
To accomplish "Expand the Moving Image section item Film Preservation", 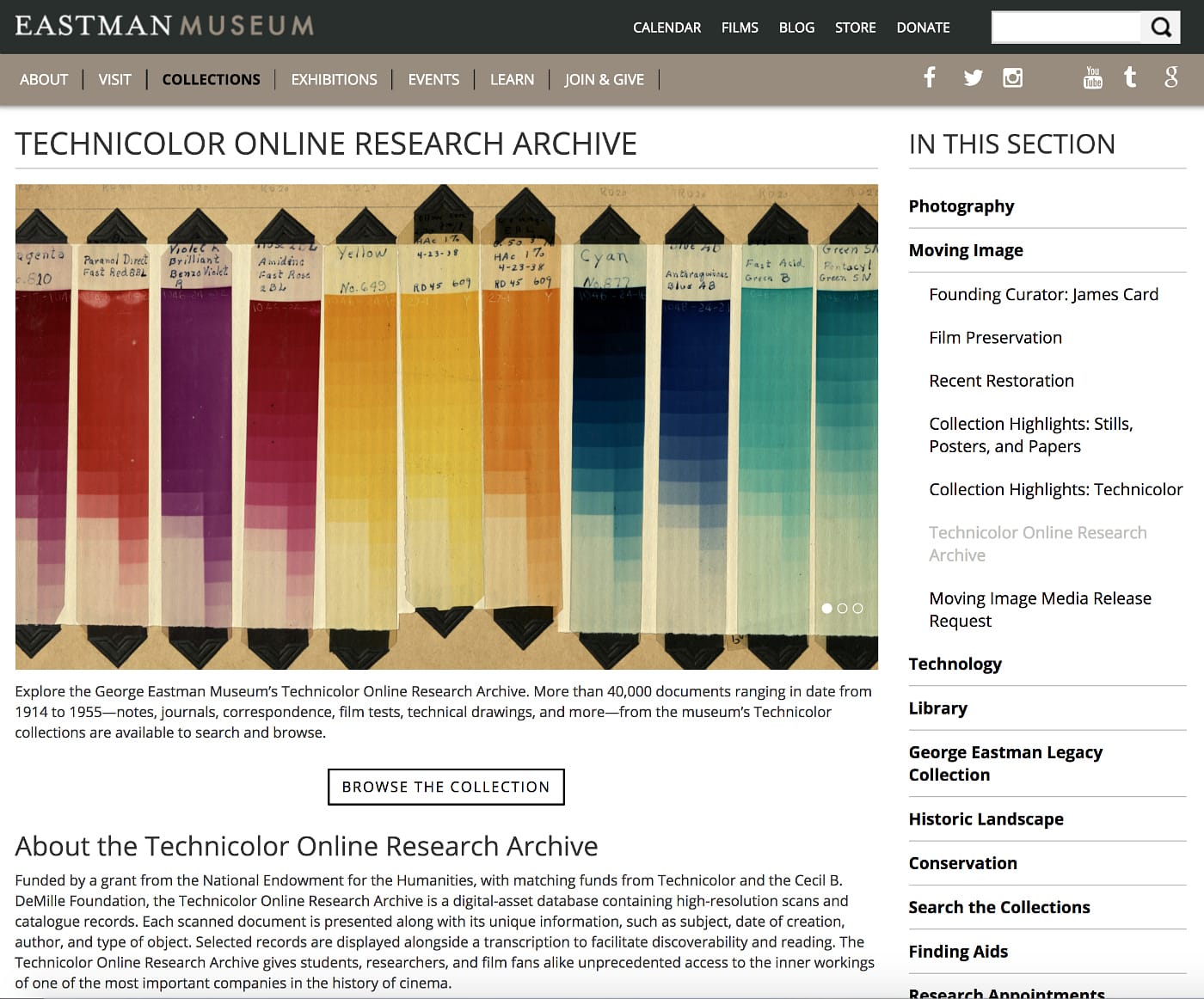I will pos(995,337).
